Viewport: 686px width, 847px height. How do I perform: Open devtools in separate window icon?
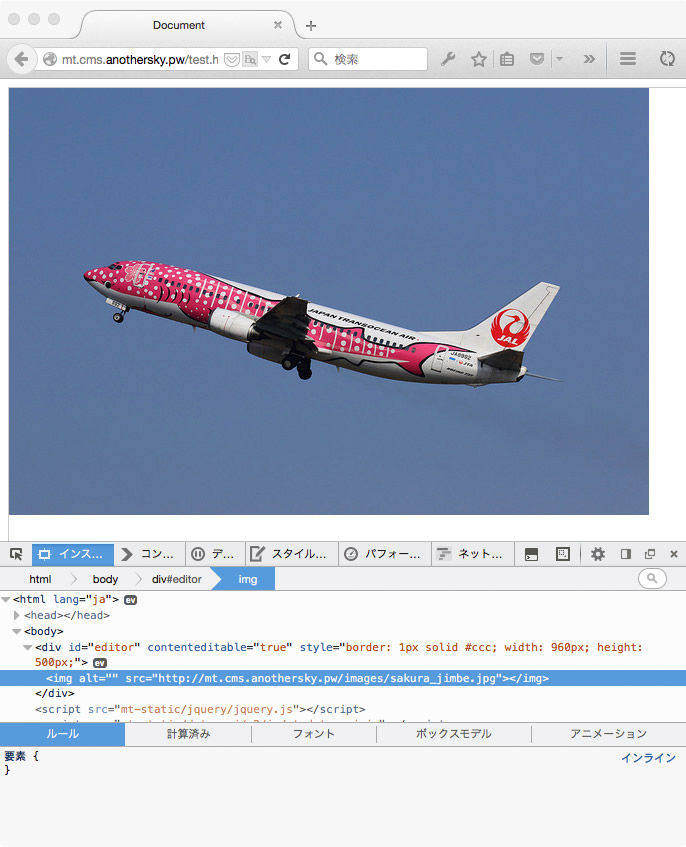click(650, 554)
